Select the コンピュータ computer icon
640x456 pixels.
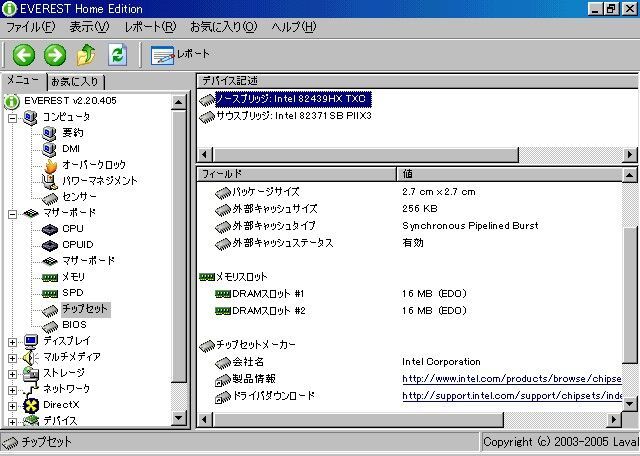point(30,117)
